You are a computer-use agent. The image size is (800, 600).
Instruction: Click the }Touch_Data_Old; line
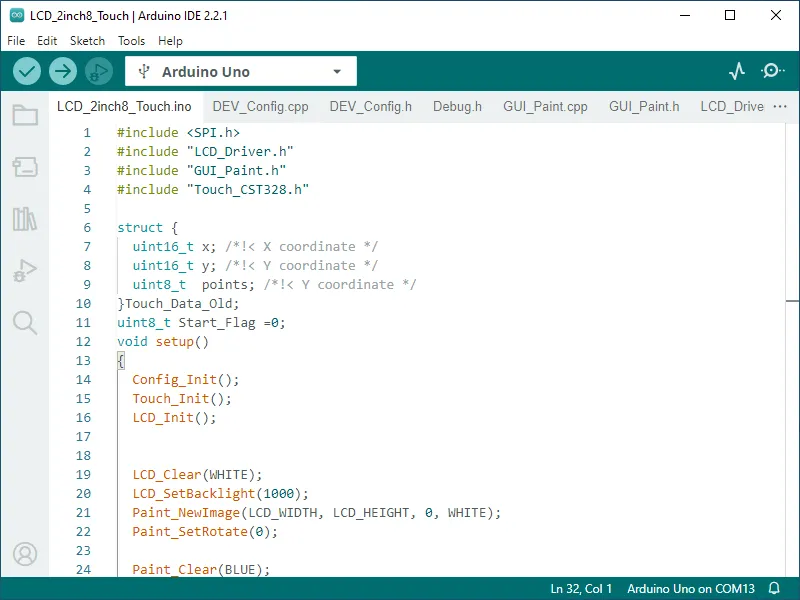pos(178,304)
